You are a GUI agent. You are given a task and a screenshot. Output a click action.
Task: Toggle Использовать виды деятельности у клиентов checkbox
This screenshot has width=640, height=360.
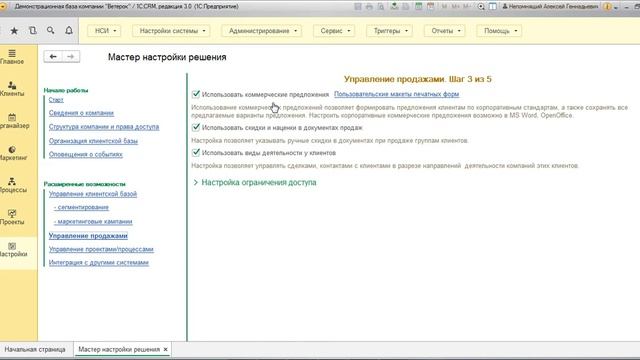(x=196, y=153)
